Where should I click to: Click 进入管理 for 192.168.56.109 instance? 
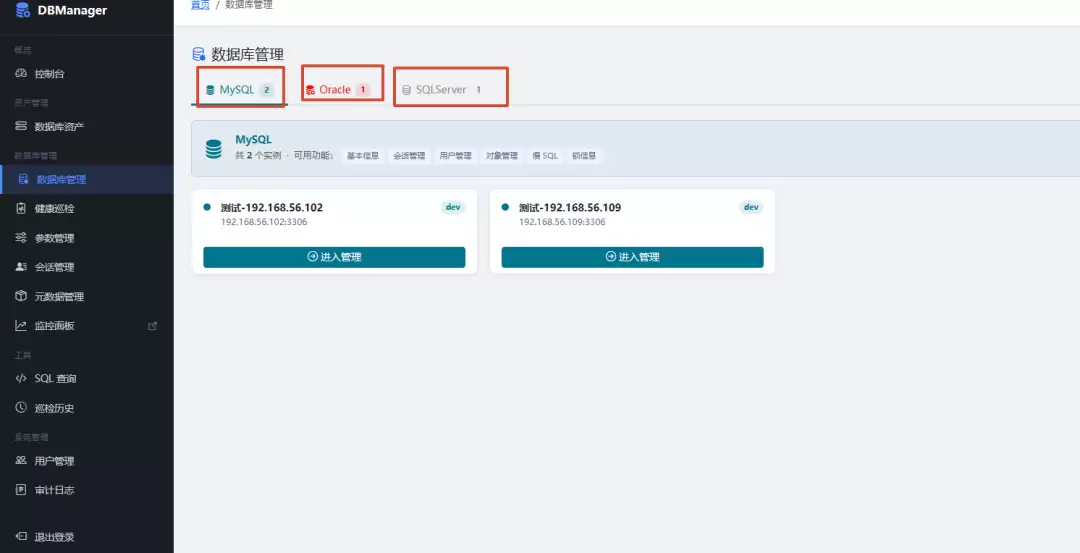[x=632, y=257]
